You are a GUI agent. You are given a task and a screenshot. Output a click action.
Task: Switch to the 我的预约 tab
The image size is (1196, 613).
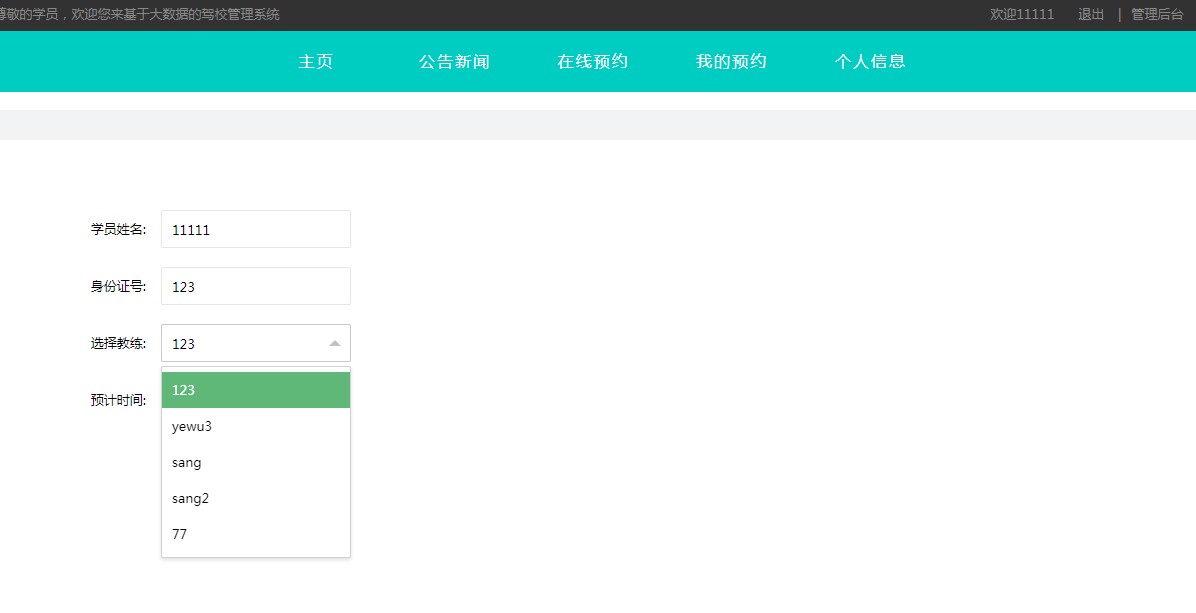pos(731,62)
